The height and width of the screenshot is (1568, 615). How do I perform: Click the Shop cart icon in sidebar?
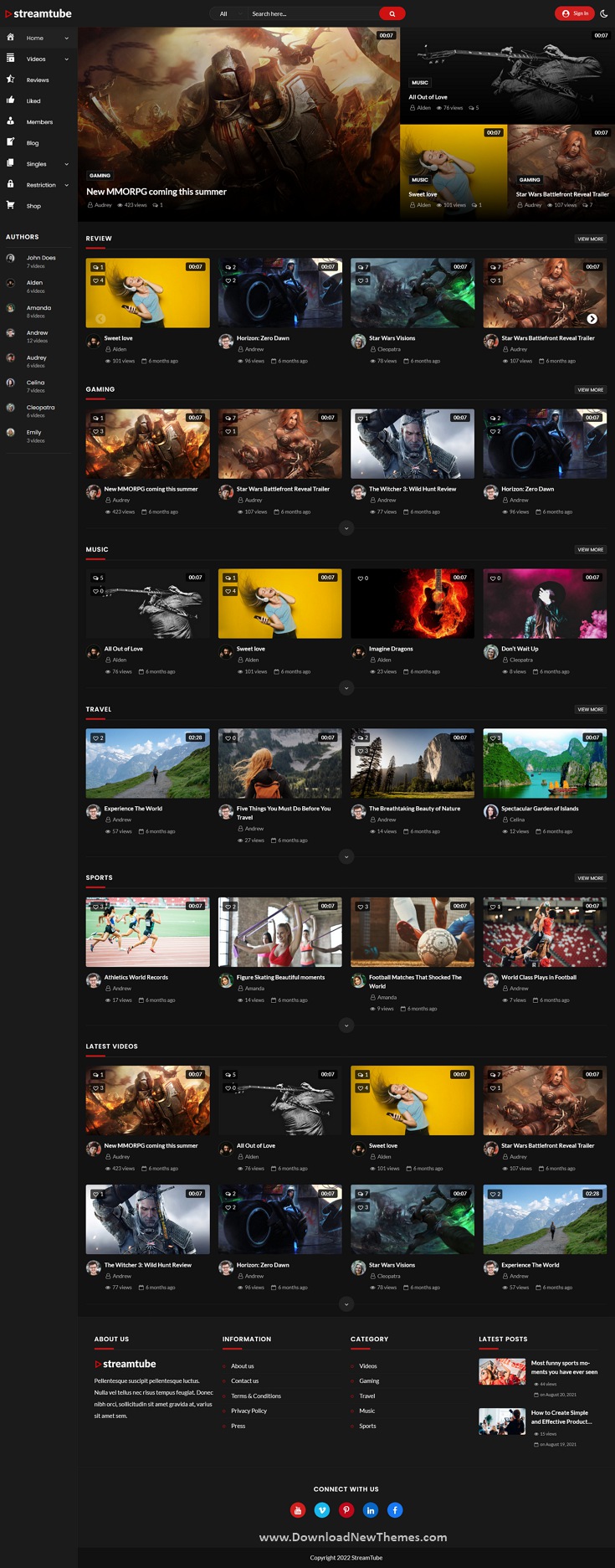(10, 204)
